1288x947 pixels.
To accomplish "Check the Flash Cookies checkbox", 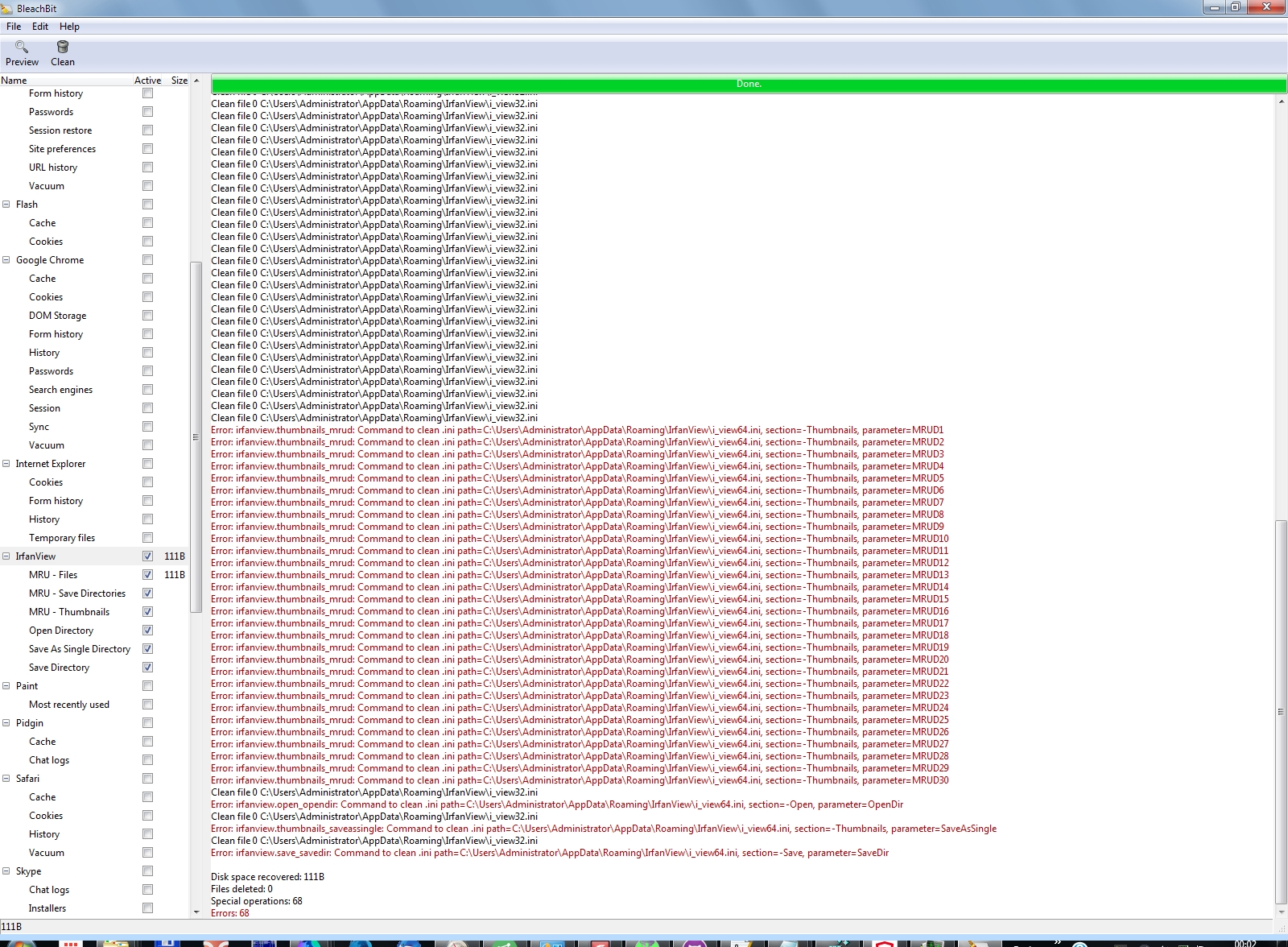I will click(147, 242).
